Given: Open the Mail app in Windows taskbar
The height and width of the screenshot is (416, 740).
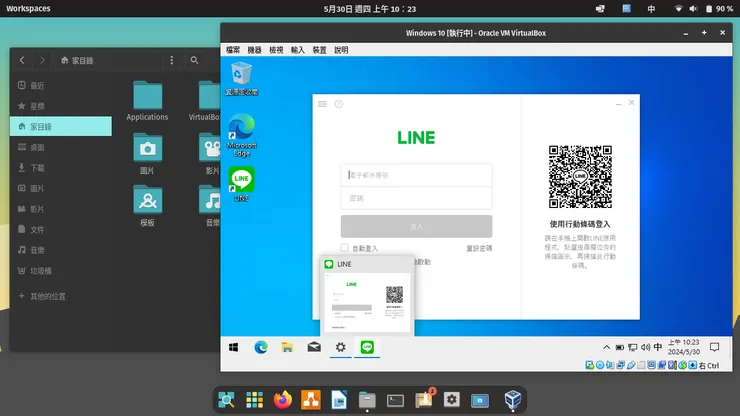Looking at the screenshot, I should click(x=314, y=348).
